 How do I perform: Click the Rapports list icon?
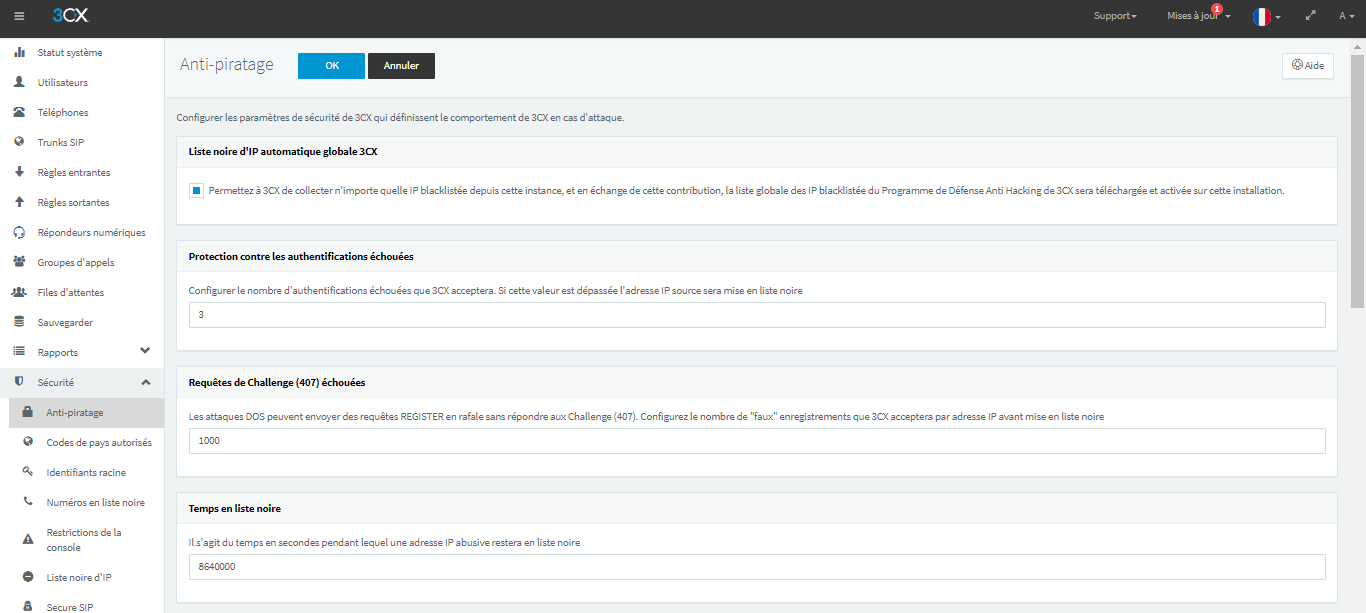click(19, 352)
